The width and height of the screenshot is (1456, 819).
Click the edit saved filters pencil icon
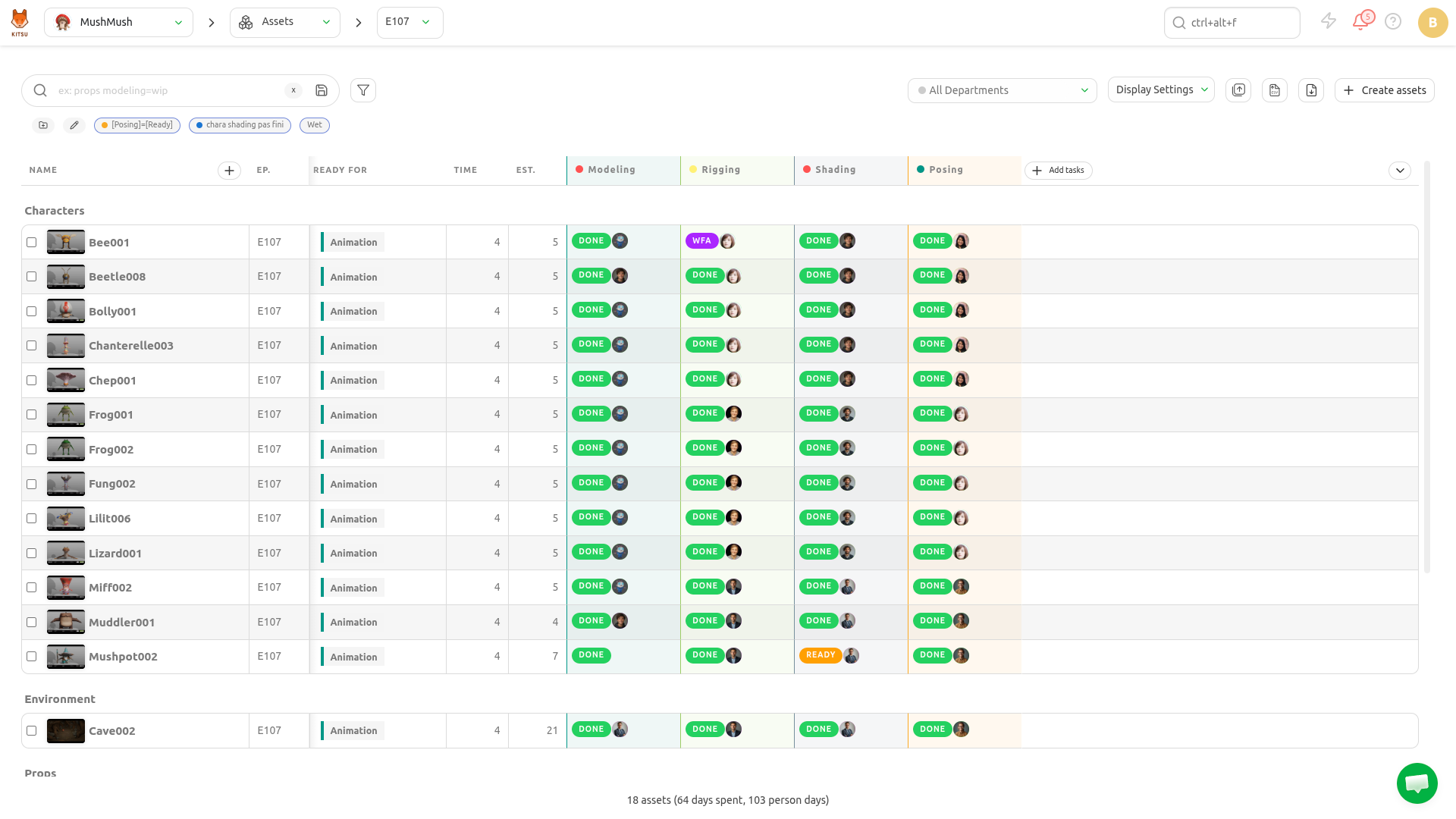(74, 125)
